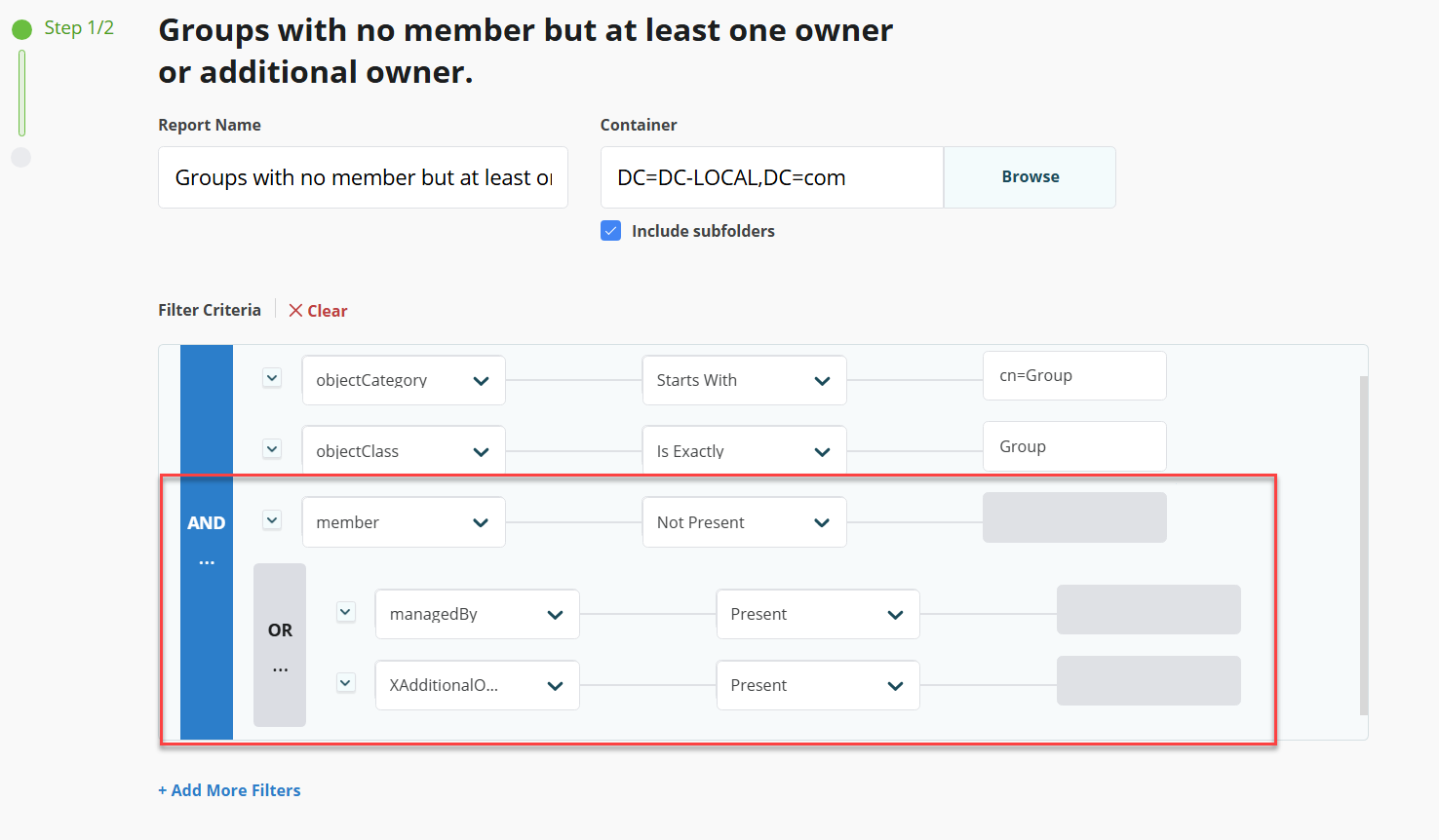
Task: Click the red X Clear icon
Action: click(x=295, y=310)
